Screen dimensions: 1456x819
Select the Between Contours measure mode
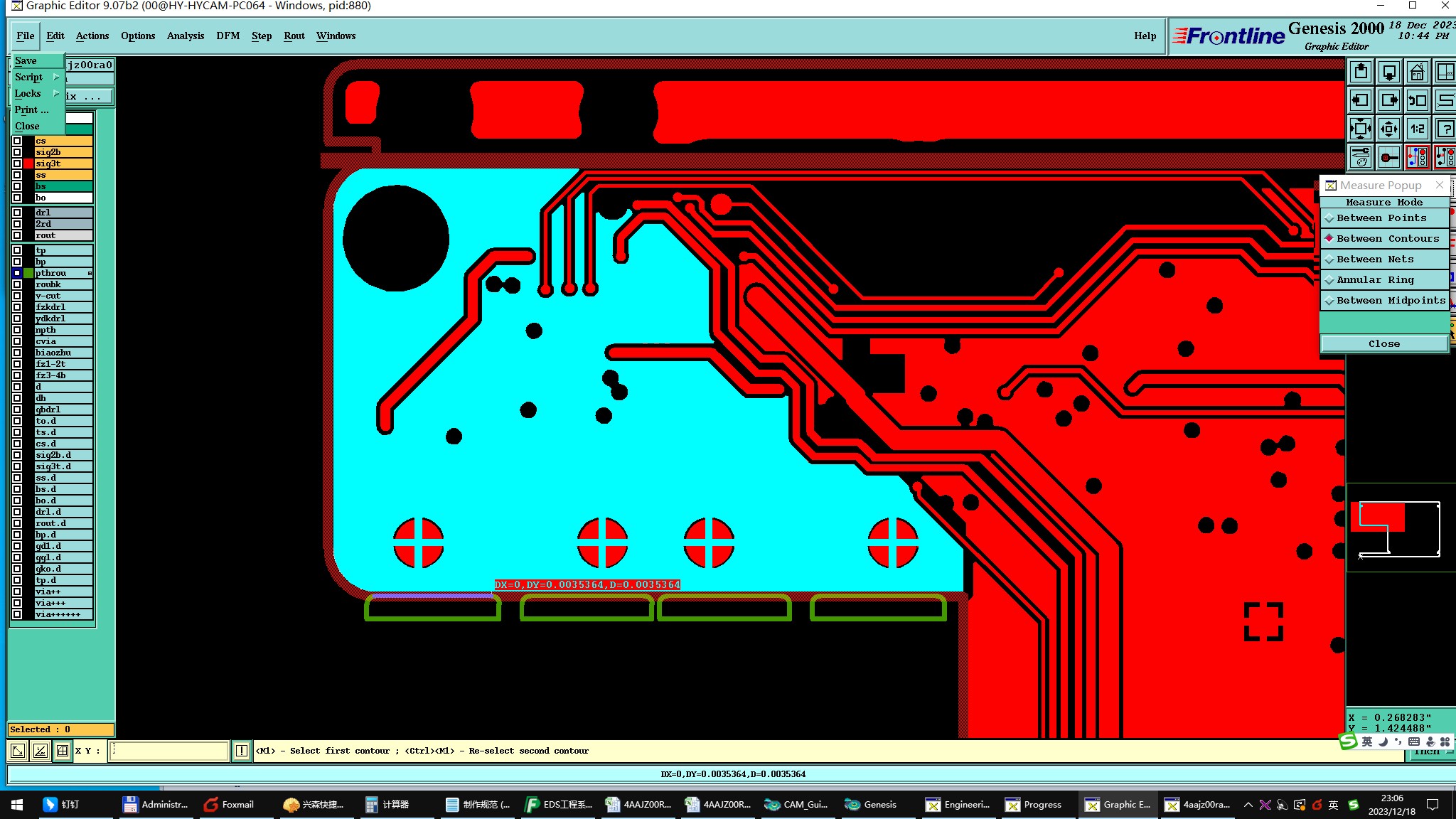click(x=1384, y=239)
